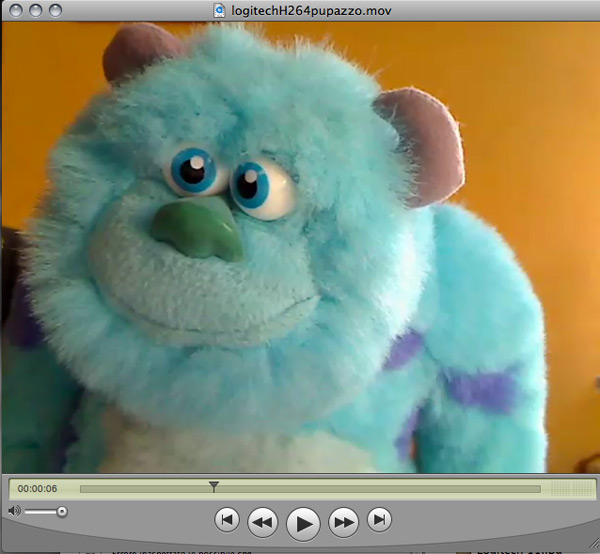Click the audio level meter beside the timeline

[x=571, y=489]
